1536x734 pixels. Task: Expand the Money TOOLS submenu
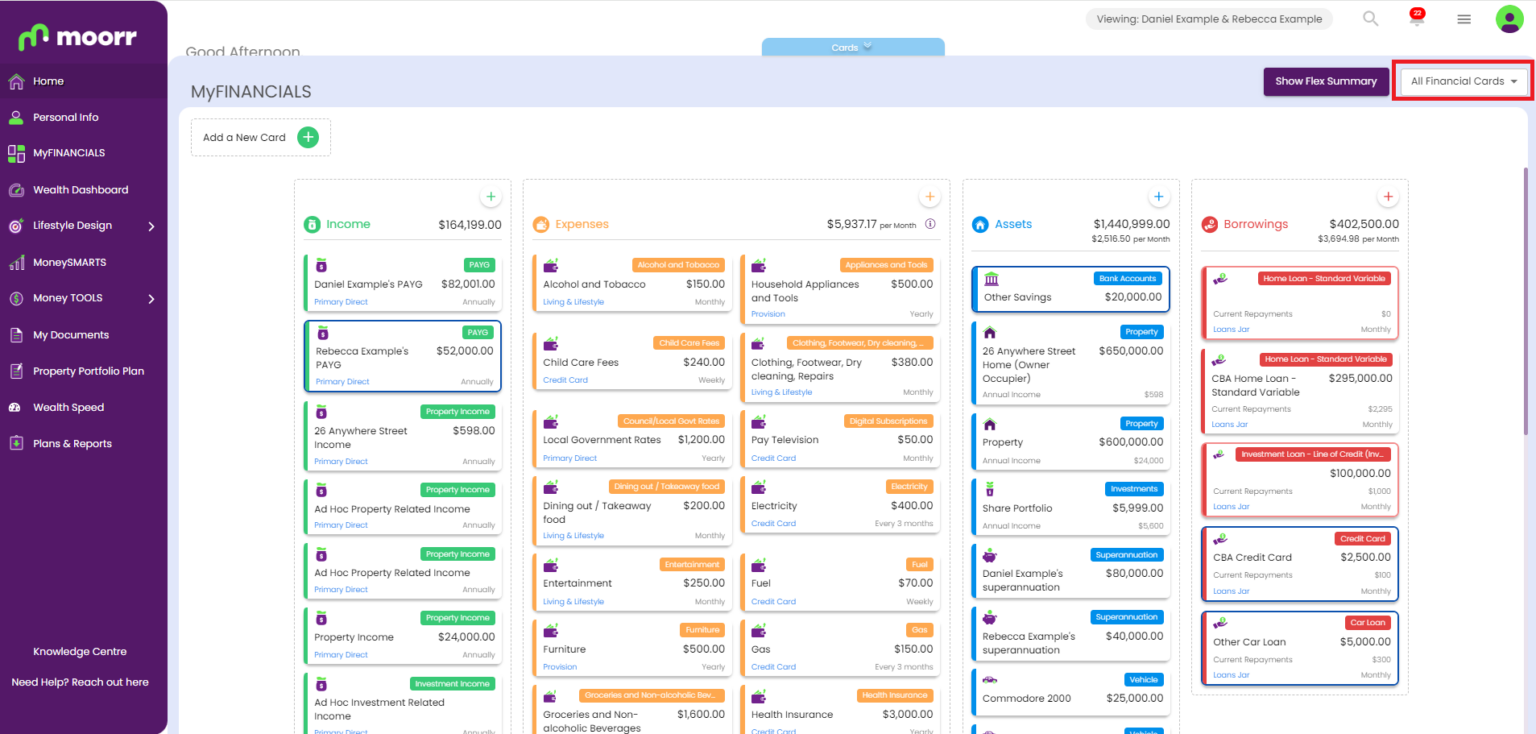point(151,299)
